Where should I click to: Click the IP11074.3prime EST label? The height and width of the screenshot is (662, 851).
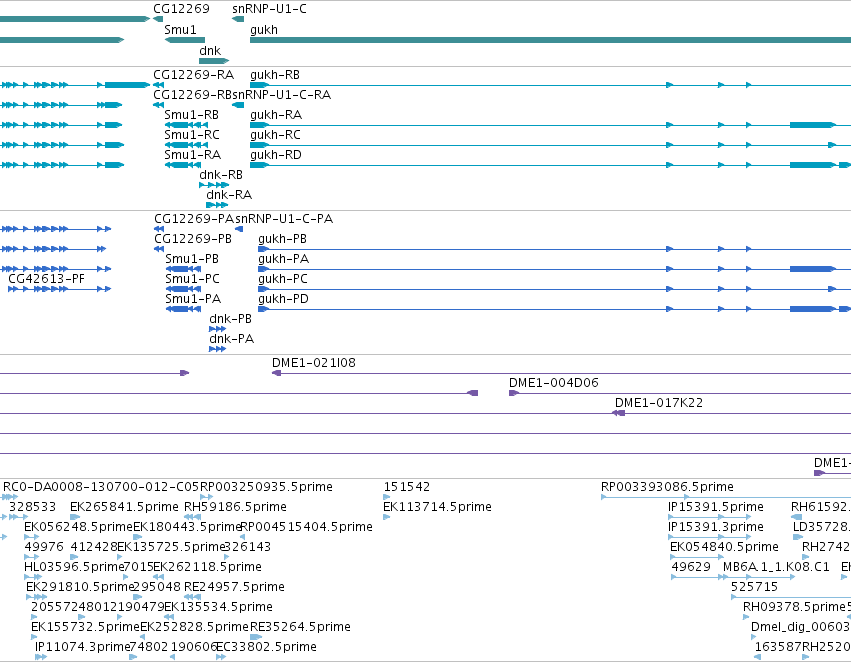pyautogui.click(x=82, y=648)
